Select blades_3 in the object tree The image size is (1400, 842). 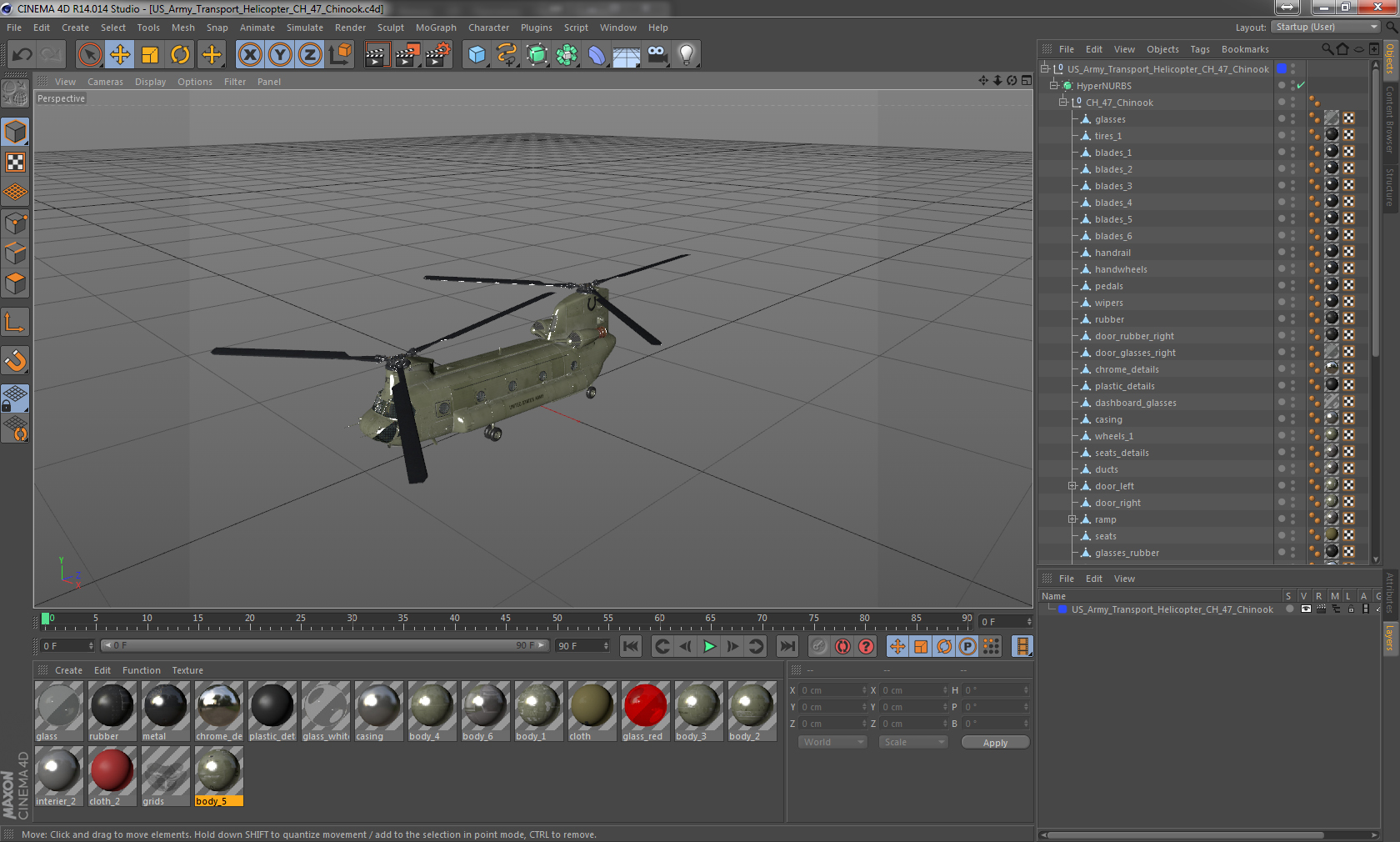pos(1112,185)
